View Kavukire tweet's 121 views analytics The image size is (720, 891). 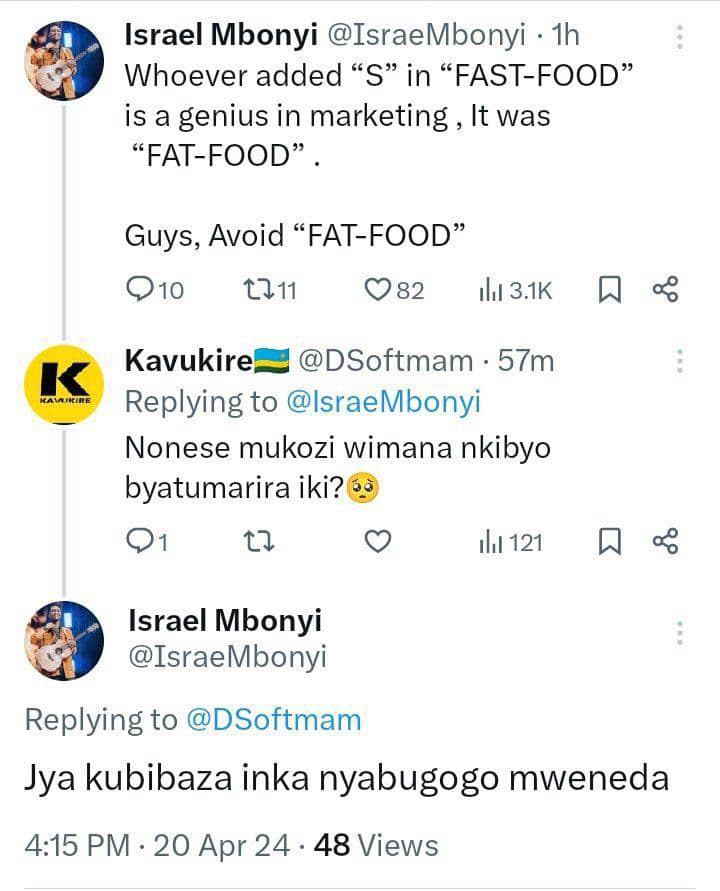tap(492, 542)
